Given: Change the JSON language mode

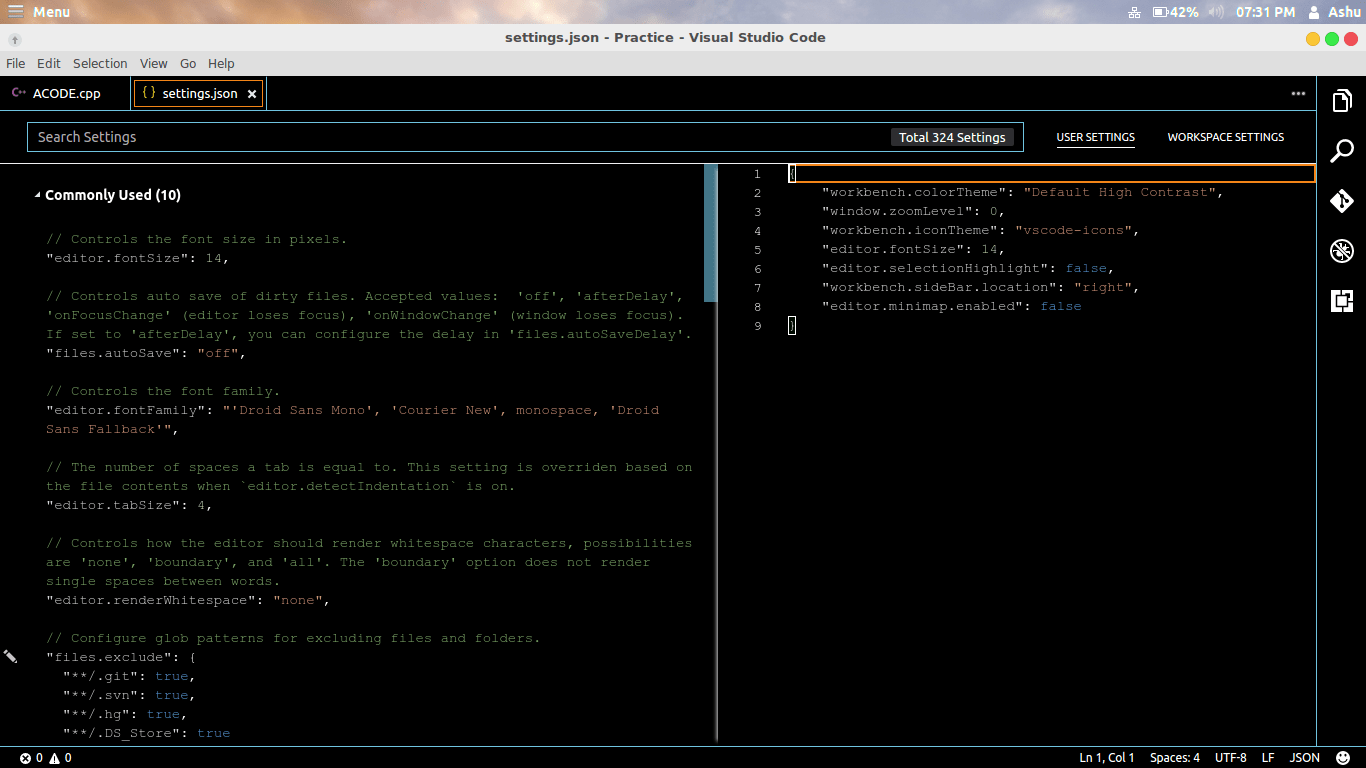Looking at the screenshot, I should tap(1305, 758).
